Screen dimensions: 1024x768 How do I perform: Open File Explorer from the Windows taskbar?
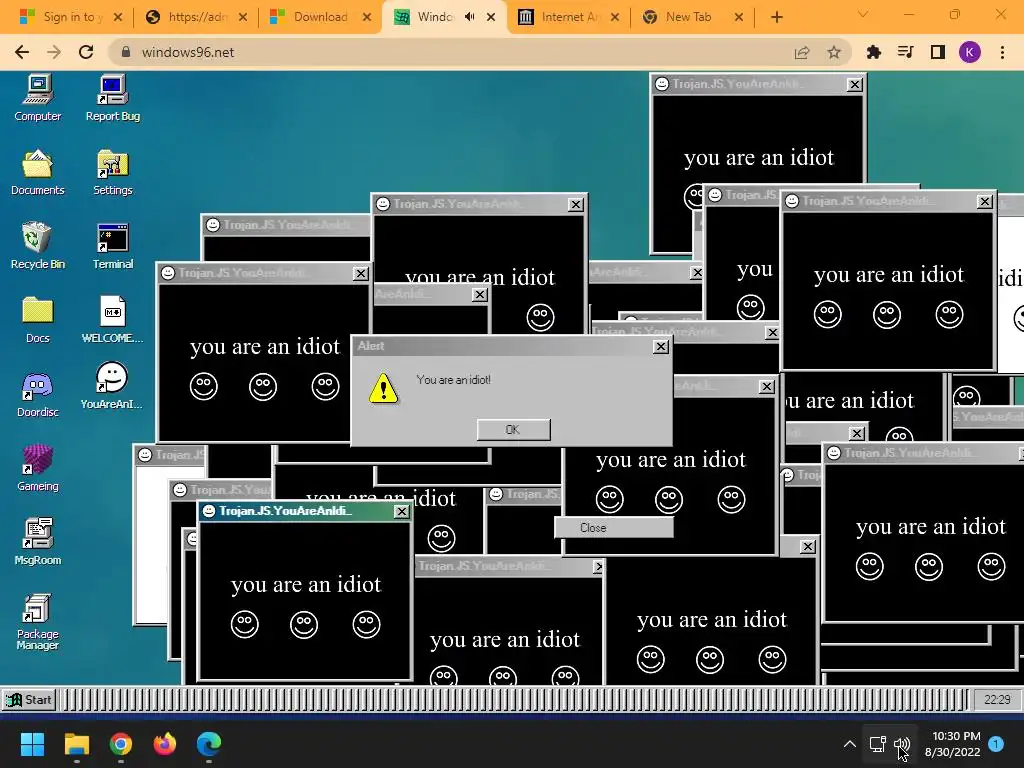(76, 744)
